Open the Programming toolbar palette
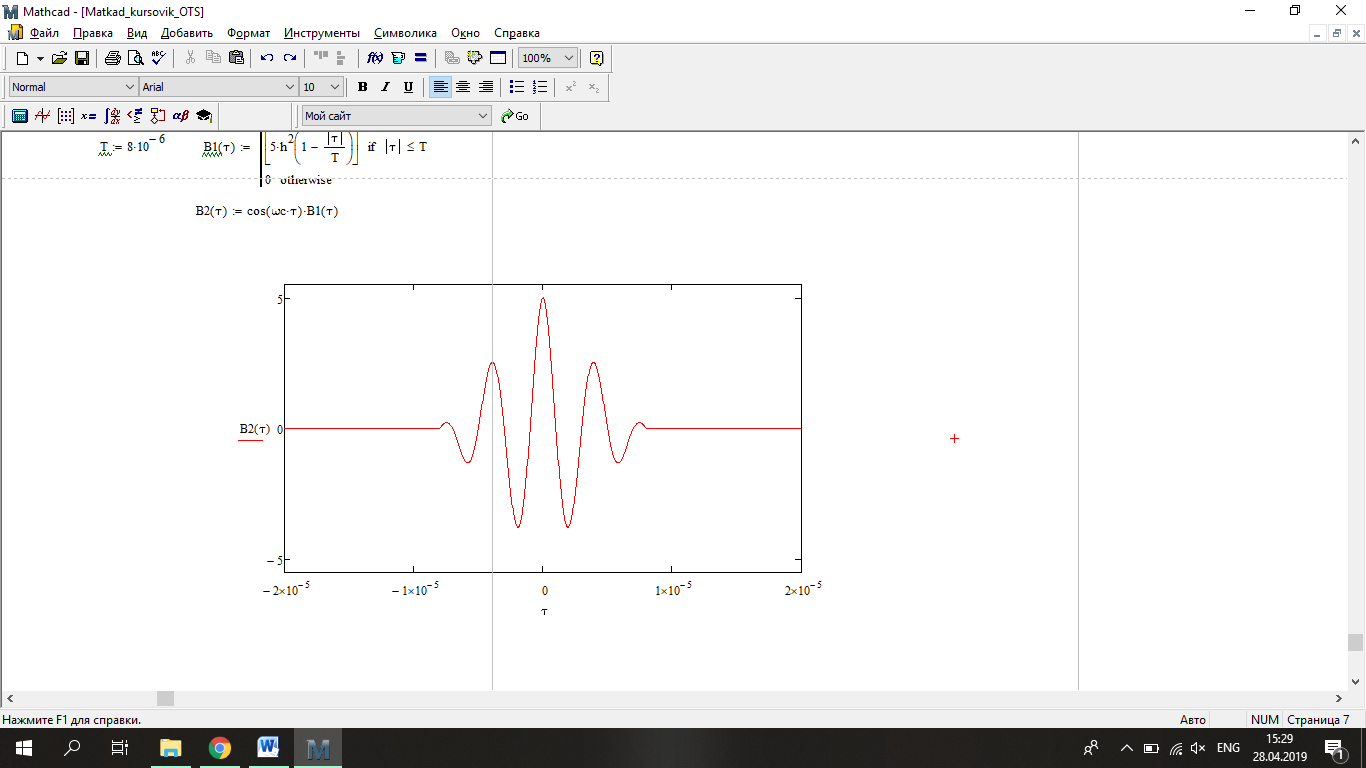 pyautogui.click(x=157, y=116)
